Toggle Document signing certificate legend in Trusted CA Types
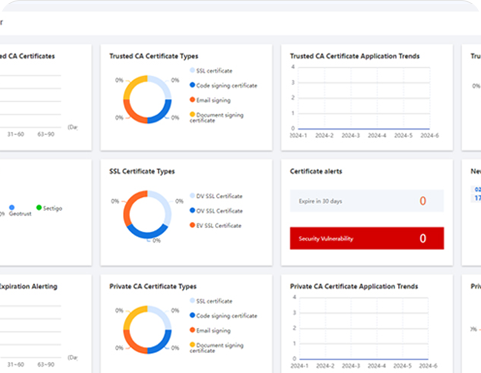 (x=217, y=117)
